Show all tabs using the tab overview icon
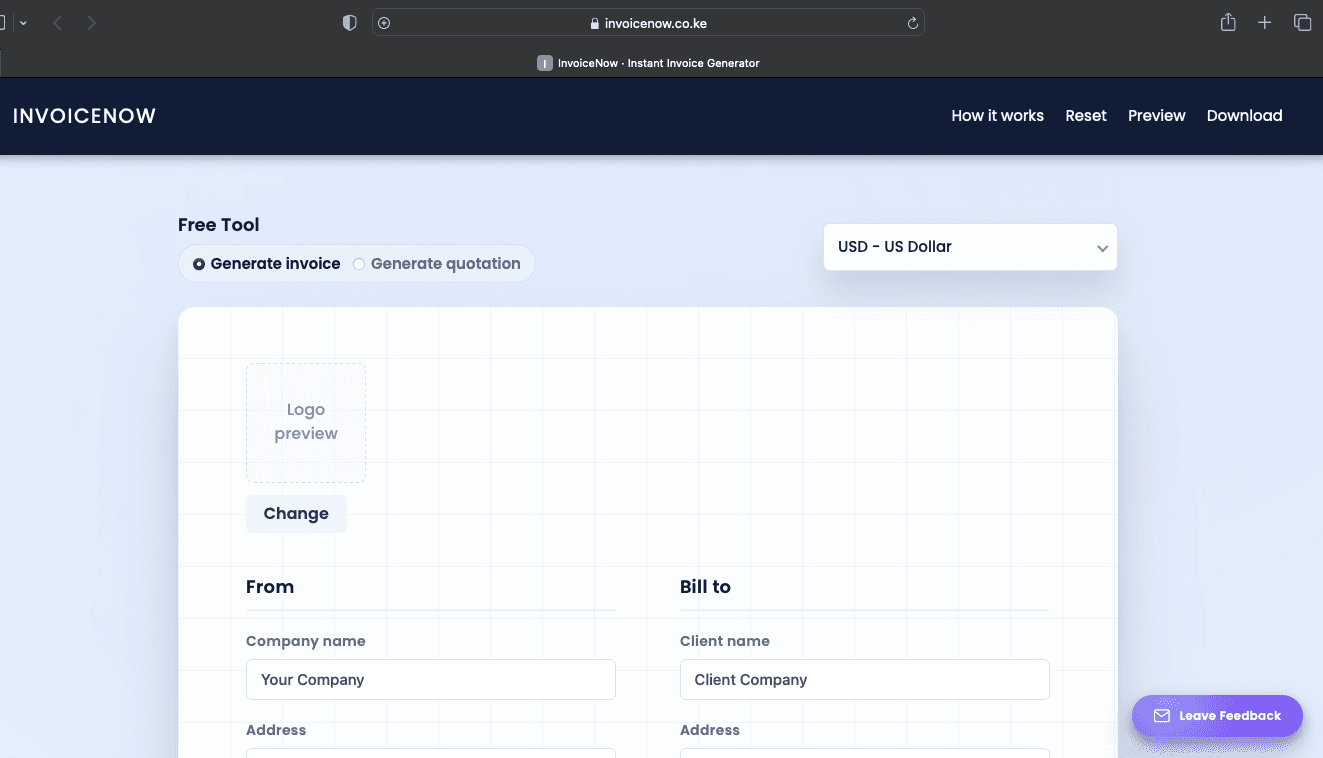Screen dimensions: 1323x758 [x=1302, y=21]
